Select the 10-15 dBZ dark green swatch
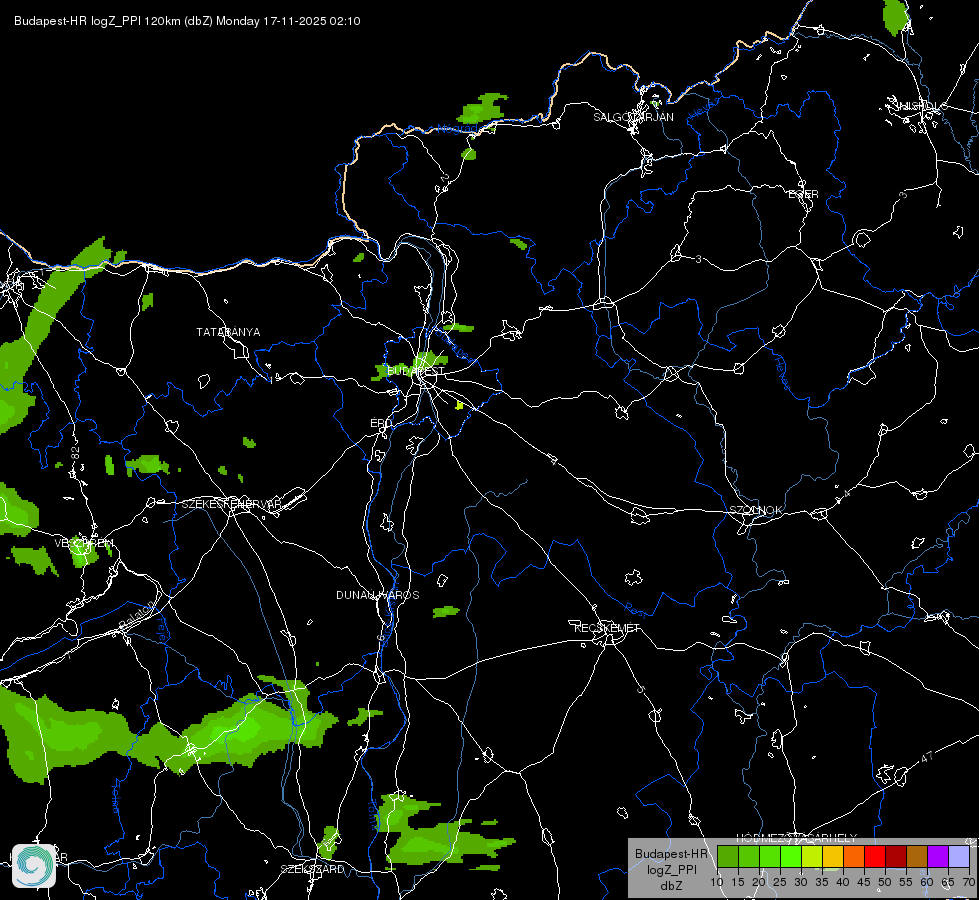979x900 pixels. pos(728,857)
